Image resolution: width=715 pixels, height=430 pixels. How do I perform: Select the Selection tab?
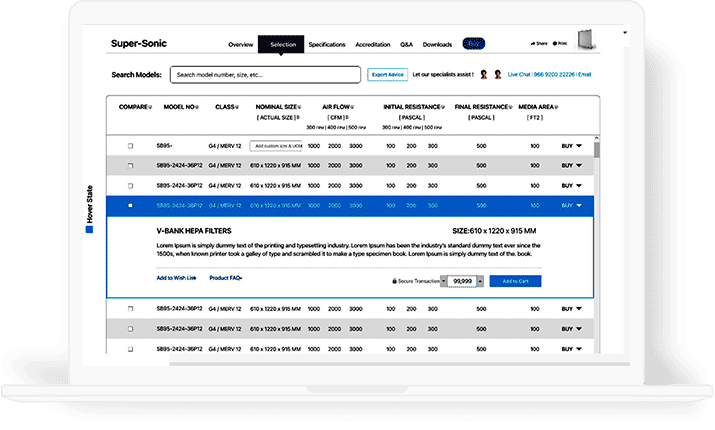coord(281,44)
